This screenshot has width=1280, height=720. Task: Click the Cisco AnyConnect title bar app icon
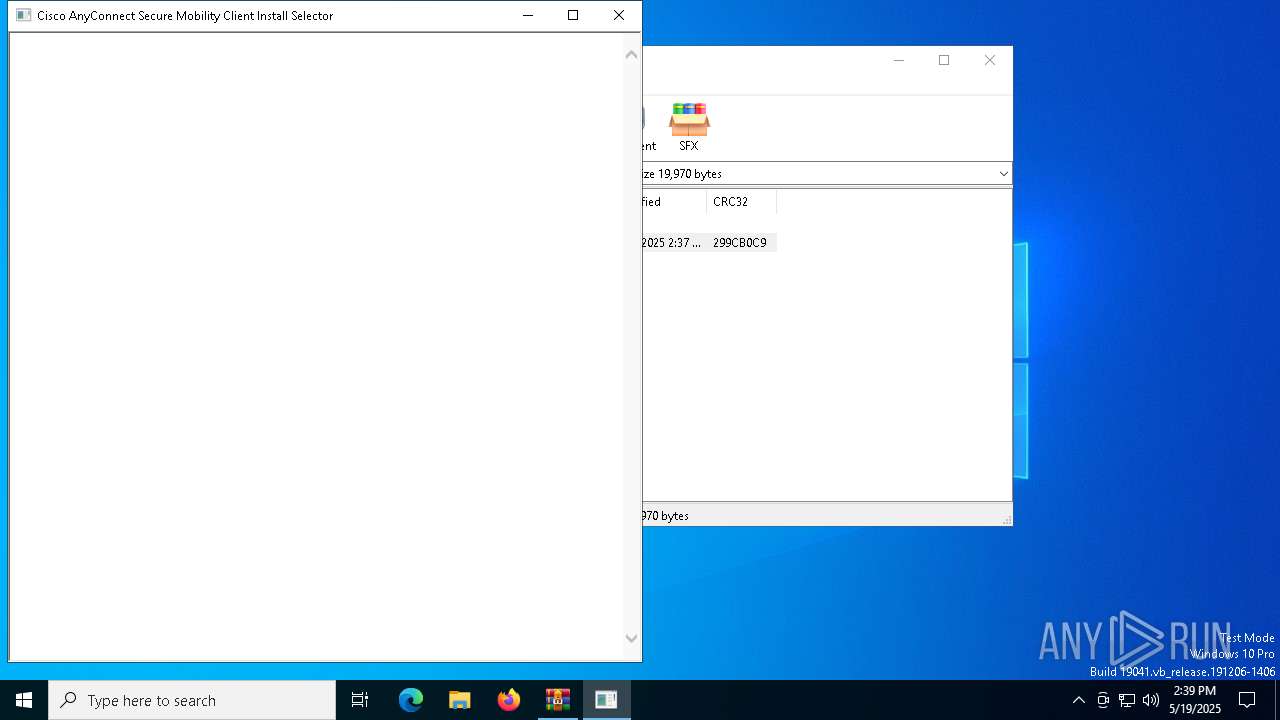pyautogui.click(x=24, y=15)
